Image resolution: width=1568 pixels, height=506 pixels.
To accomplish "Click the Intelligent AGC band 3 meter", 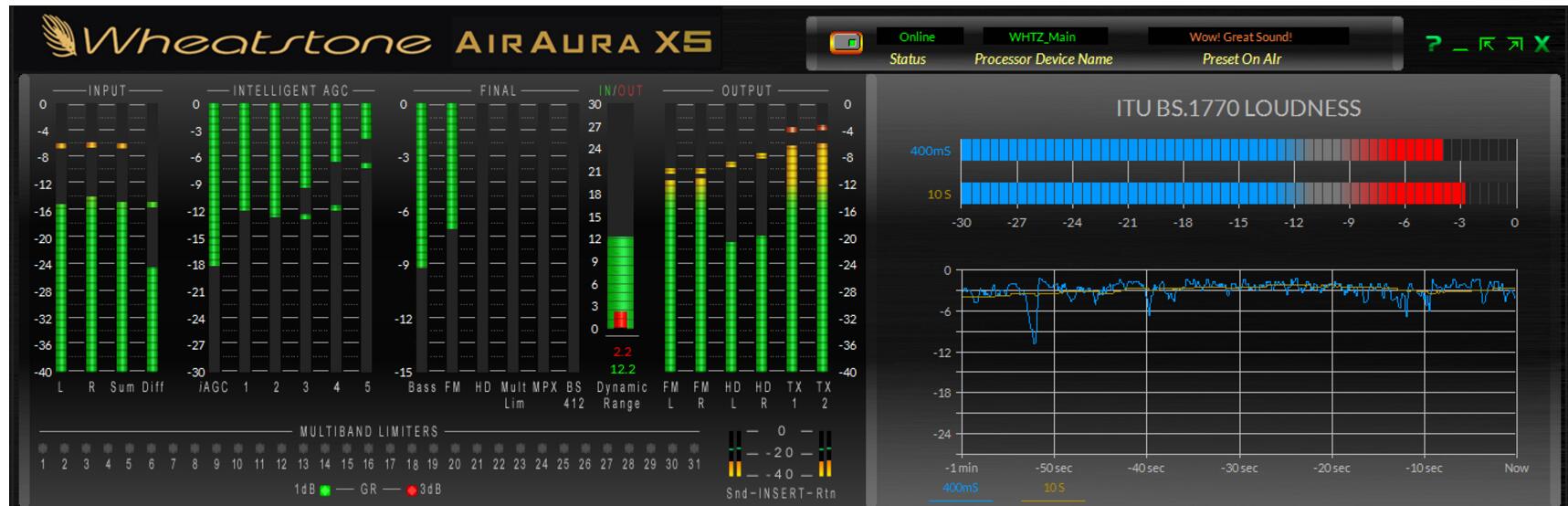I will 305,237.
